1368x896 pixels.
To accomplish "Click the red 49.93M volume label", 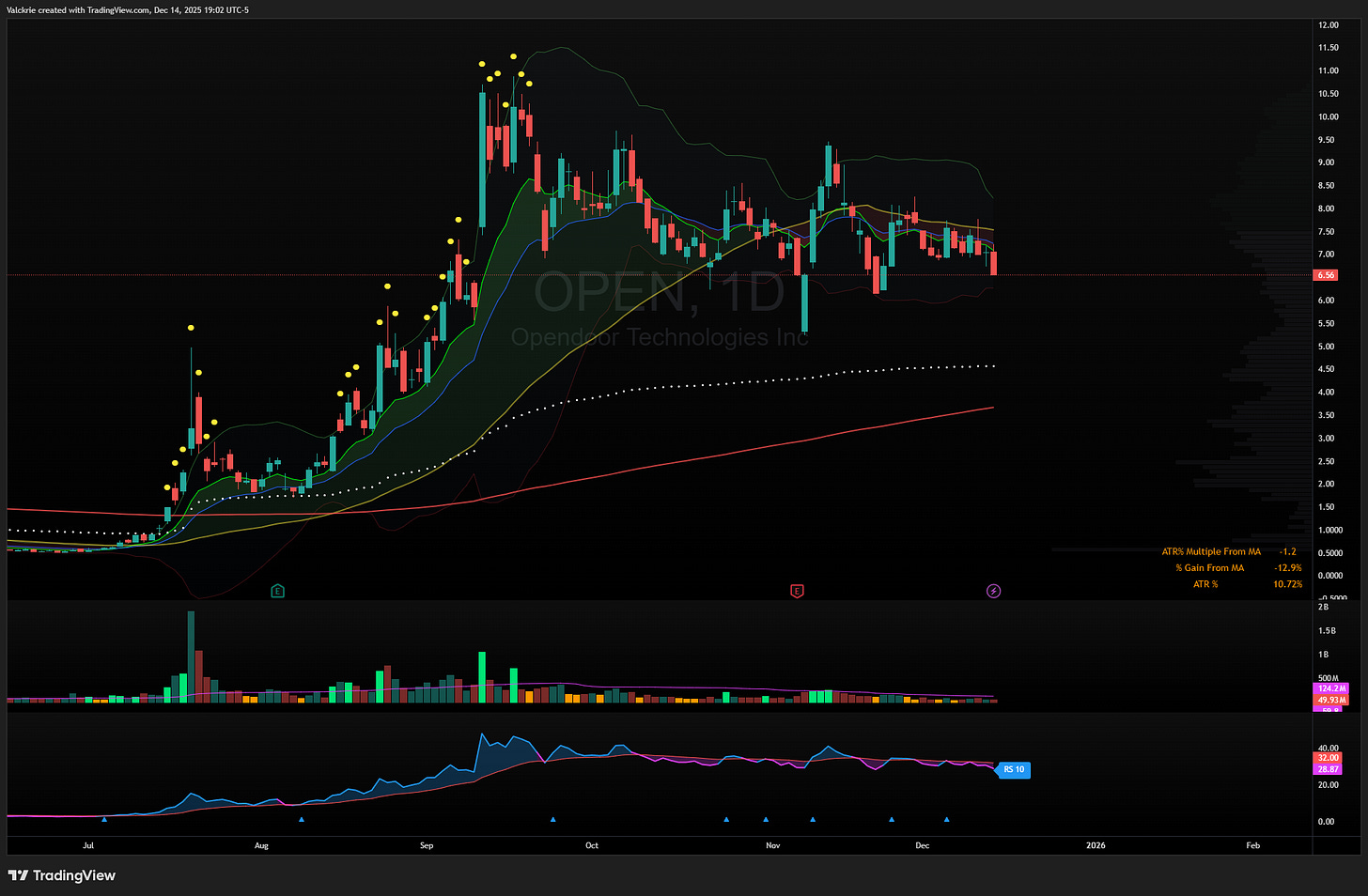I will (1331, 700).
